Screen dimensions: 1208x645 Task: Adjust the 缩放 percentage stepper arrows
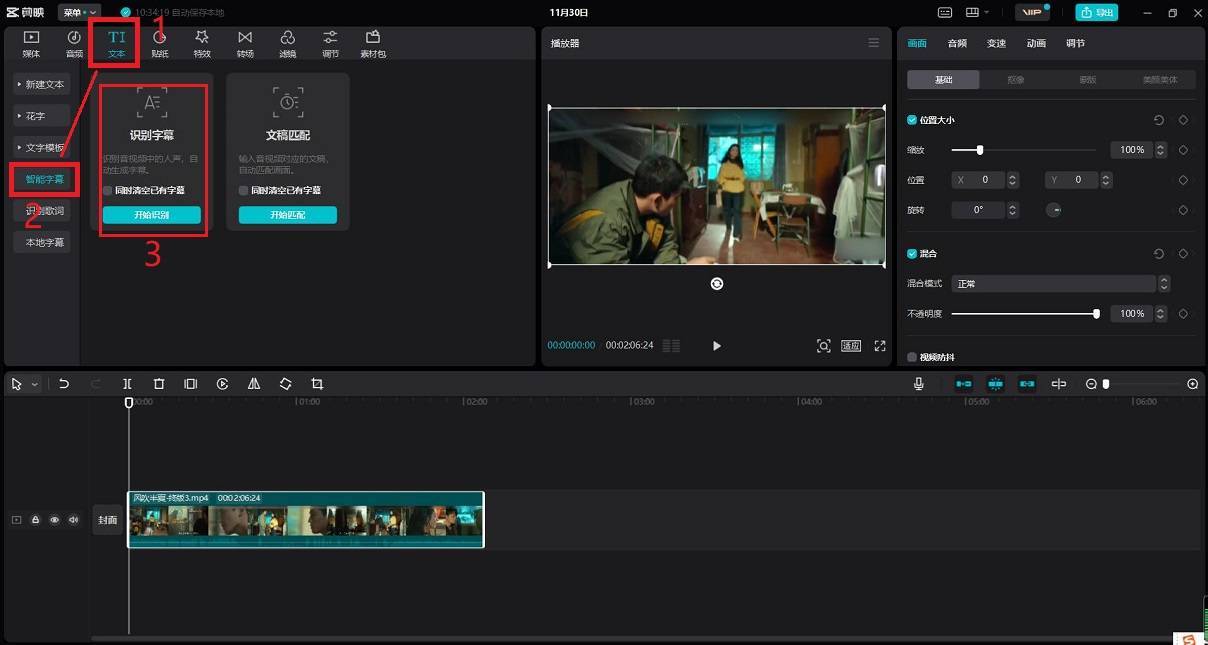[x=1160, y=150]
